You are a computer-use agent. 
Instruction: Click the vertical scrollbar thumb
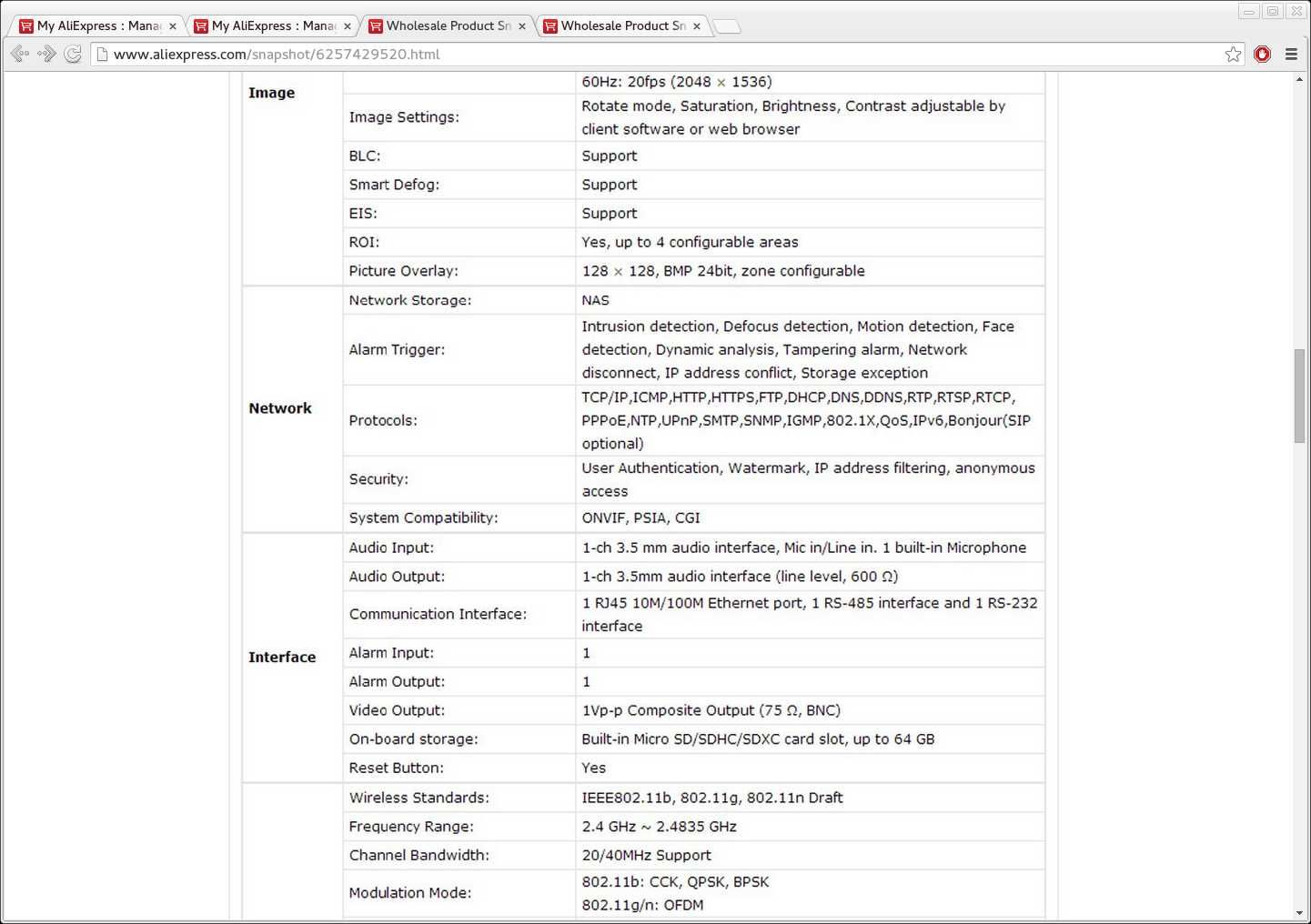1299,396
